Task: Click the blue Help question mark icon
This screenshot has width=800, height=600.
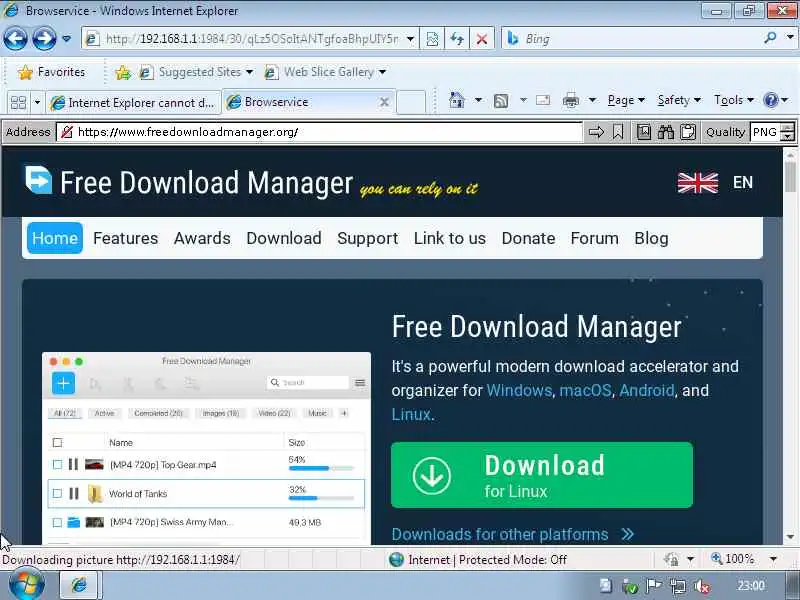Action: tap(770, 100)
